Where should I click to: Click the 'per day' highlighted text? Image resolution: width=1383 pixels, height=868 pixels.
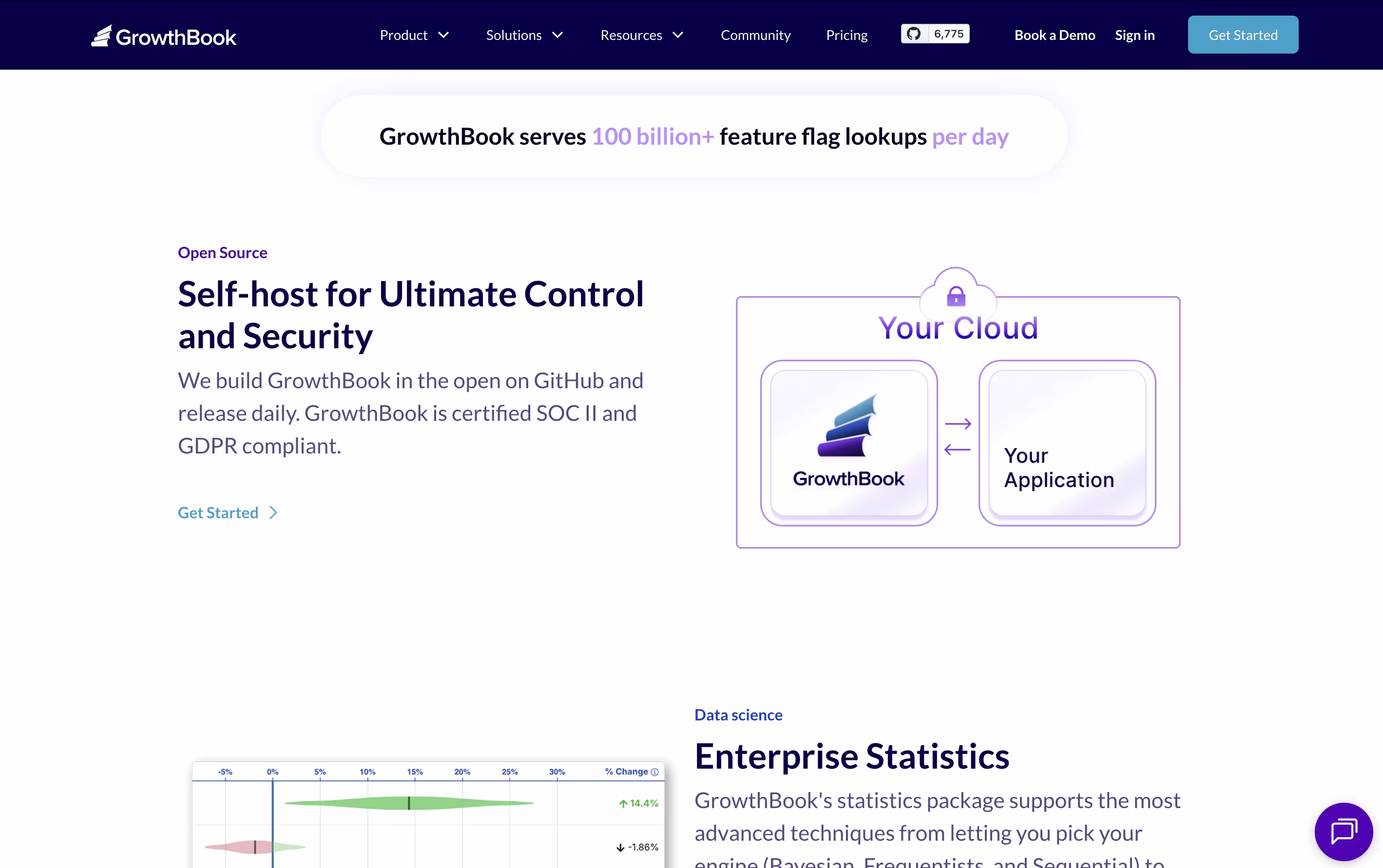(970, 136)
